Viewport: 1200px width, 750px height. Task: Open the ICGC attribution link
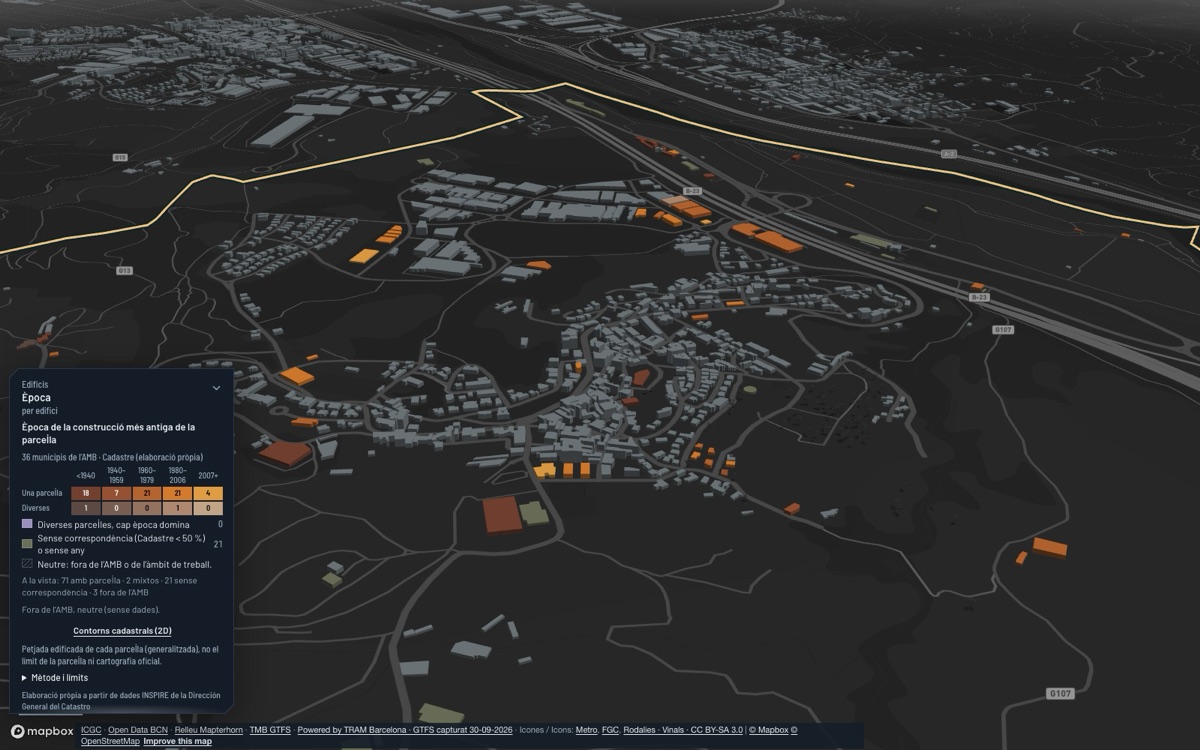[91, 730]
